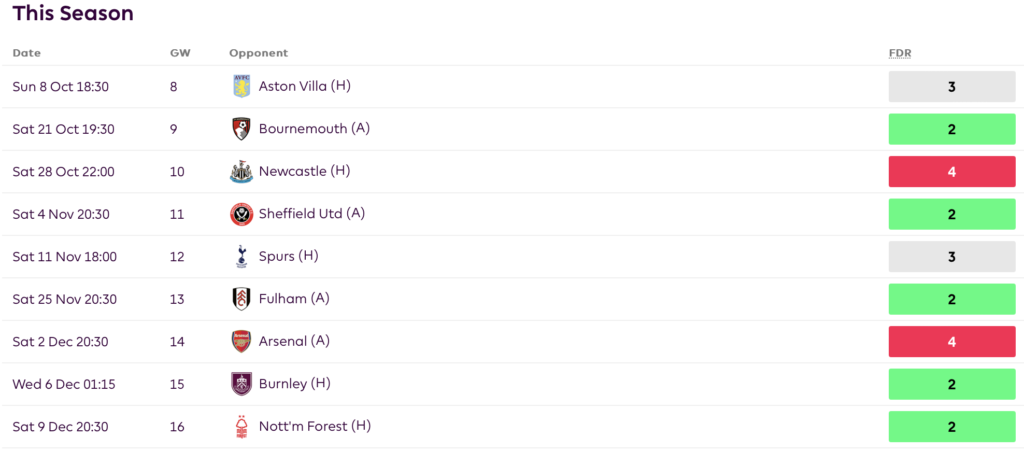
Task: Open the Arsenal (A) fixture link
Action: pyautogui.click(x=294, y=341)
